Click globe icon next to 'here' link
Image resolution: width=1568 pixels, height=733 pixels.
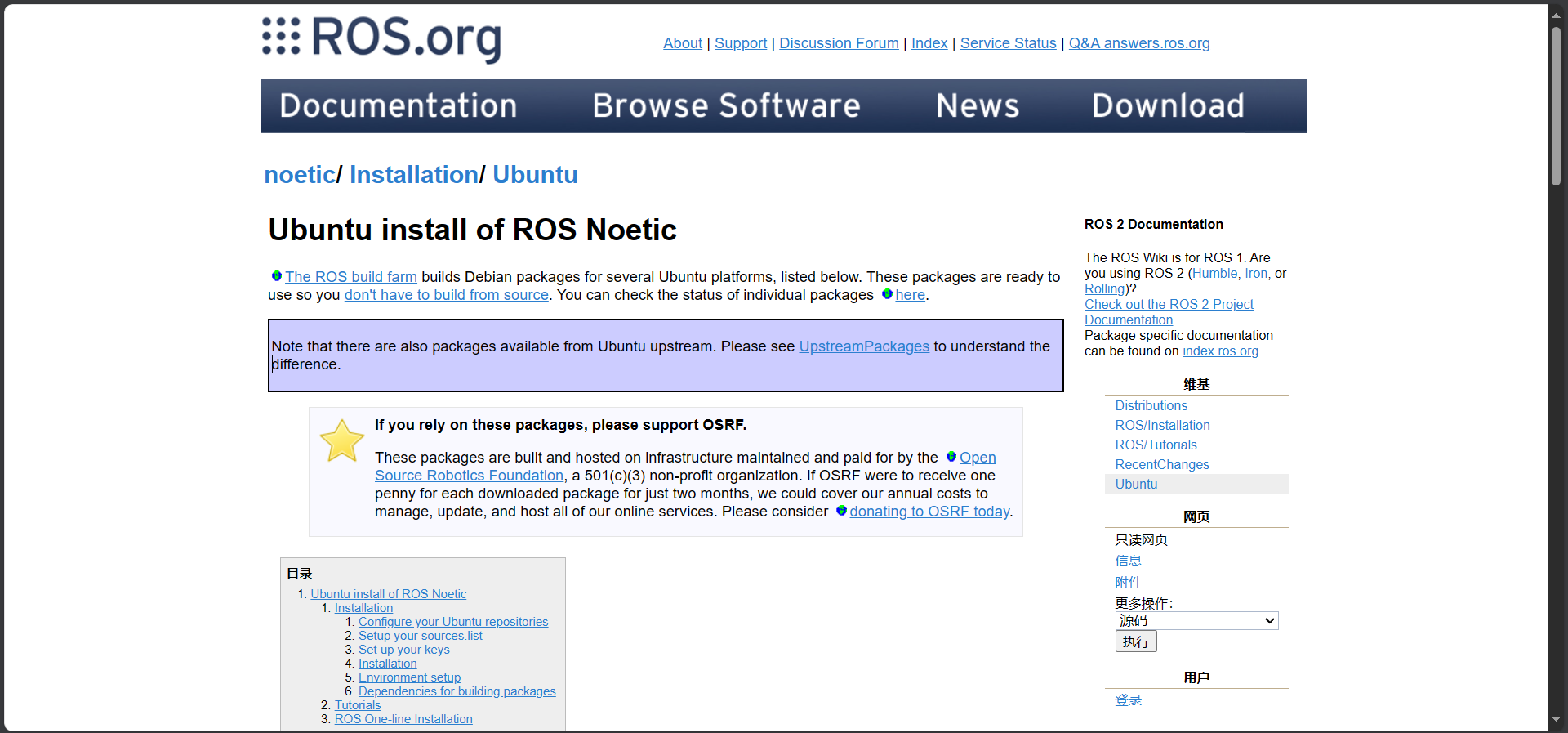(887, 294)
